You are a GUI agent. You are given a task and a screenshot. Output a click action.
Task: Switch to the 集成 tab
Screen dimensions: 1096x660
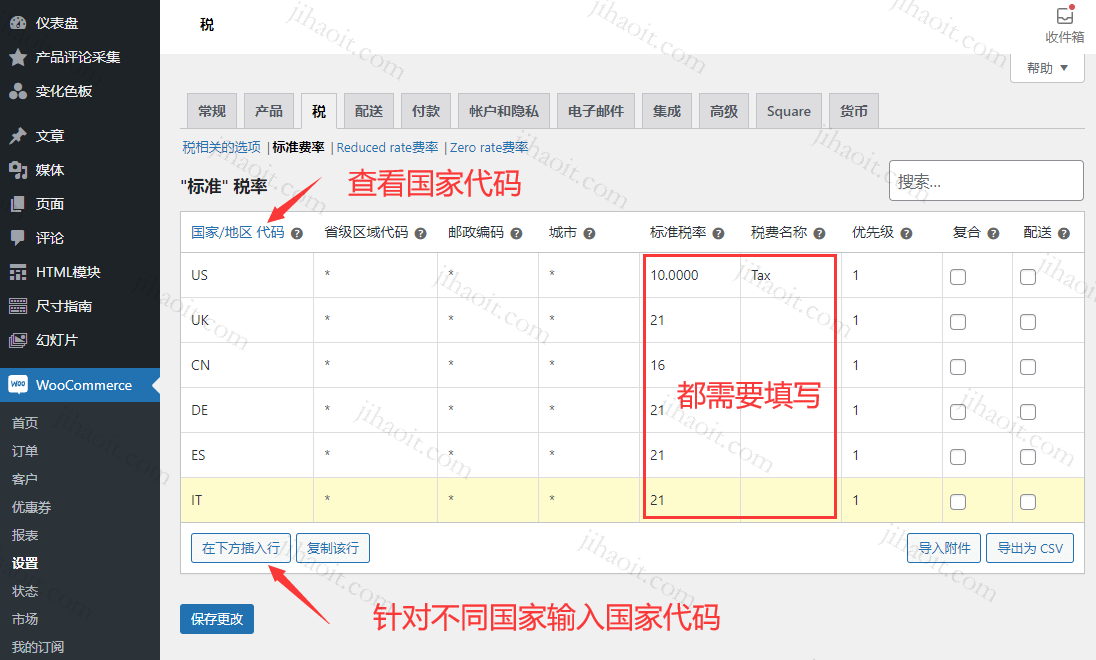point(667,111)
